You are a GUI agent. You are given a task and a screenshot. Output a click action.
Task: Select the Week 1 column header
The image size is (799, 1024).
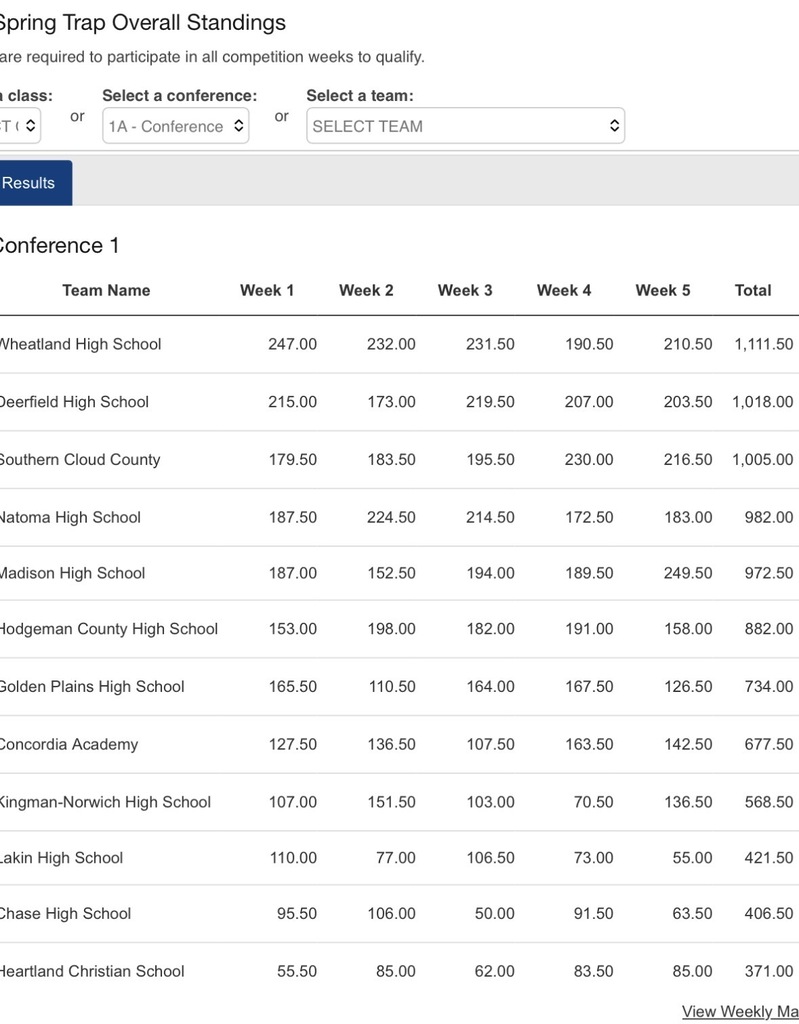(x=267, y=291)
